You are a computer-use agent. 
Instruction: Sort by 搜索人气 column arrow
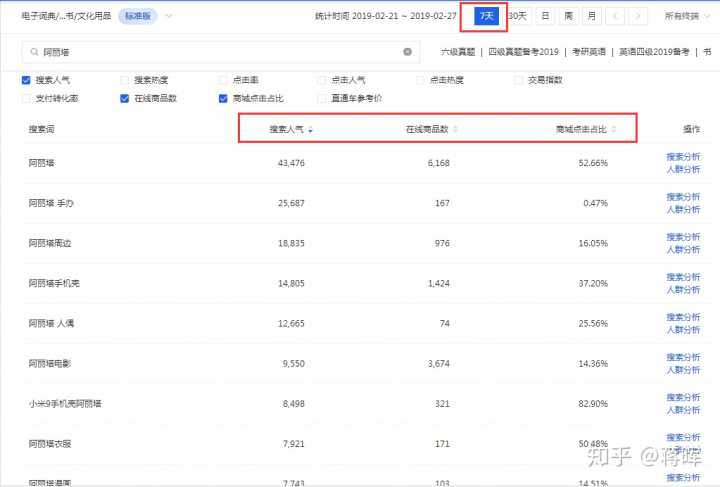[310, 130]
